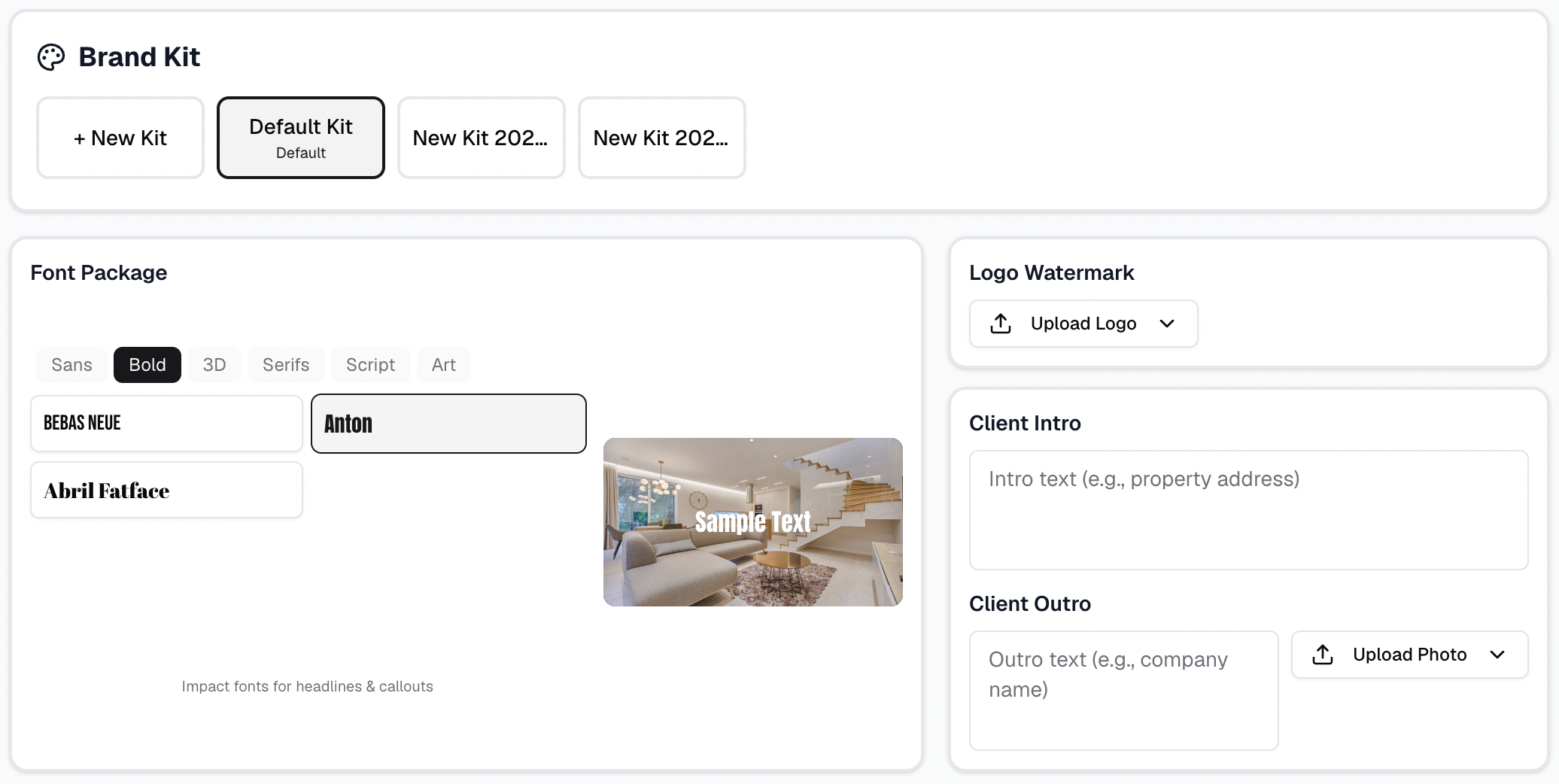The width and height of the screenshot is (1559, 784).
Task: Open the last New Kit 202... card
Action: click(x=662, y=138)
